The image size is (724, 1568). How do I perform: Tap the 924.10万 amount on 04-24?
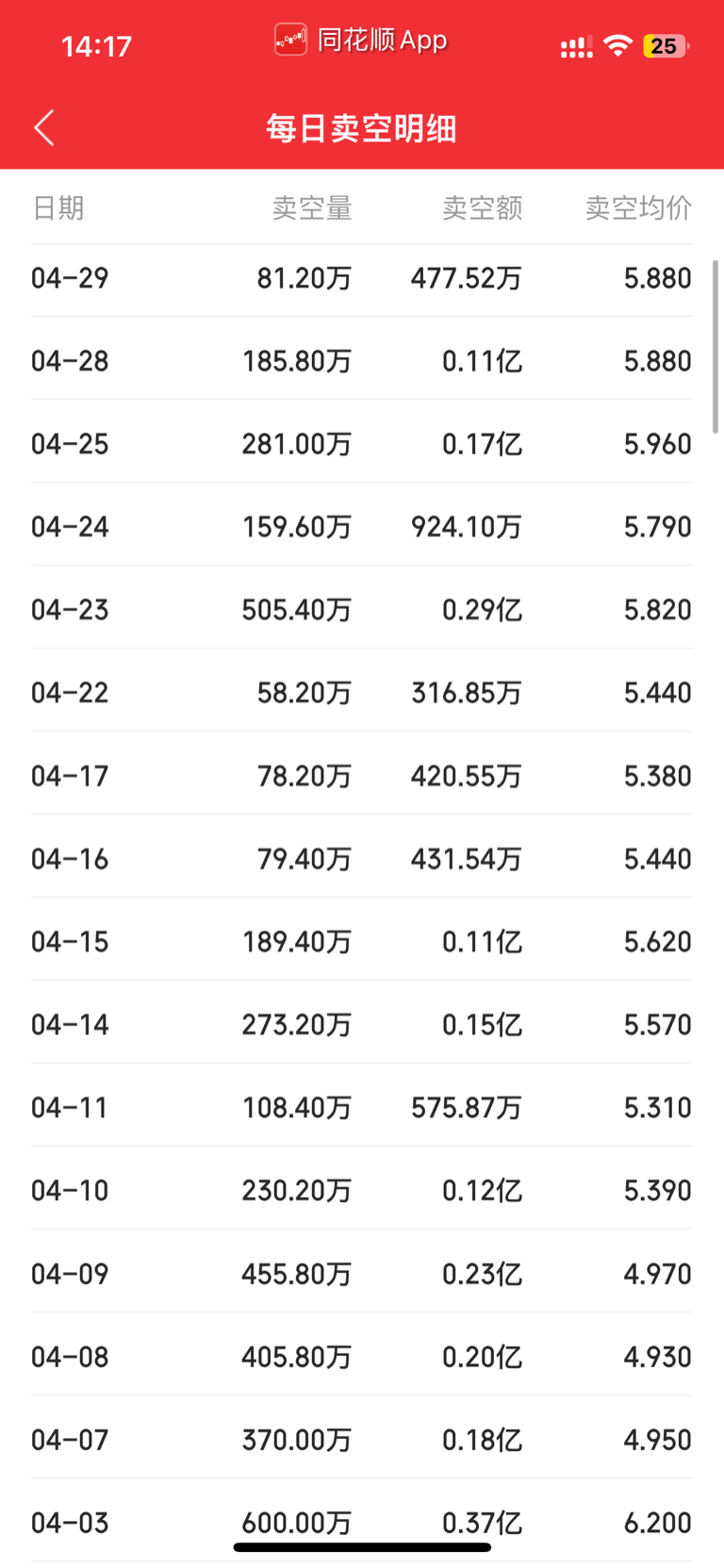(467, 527)
